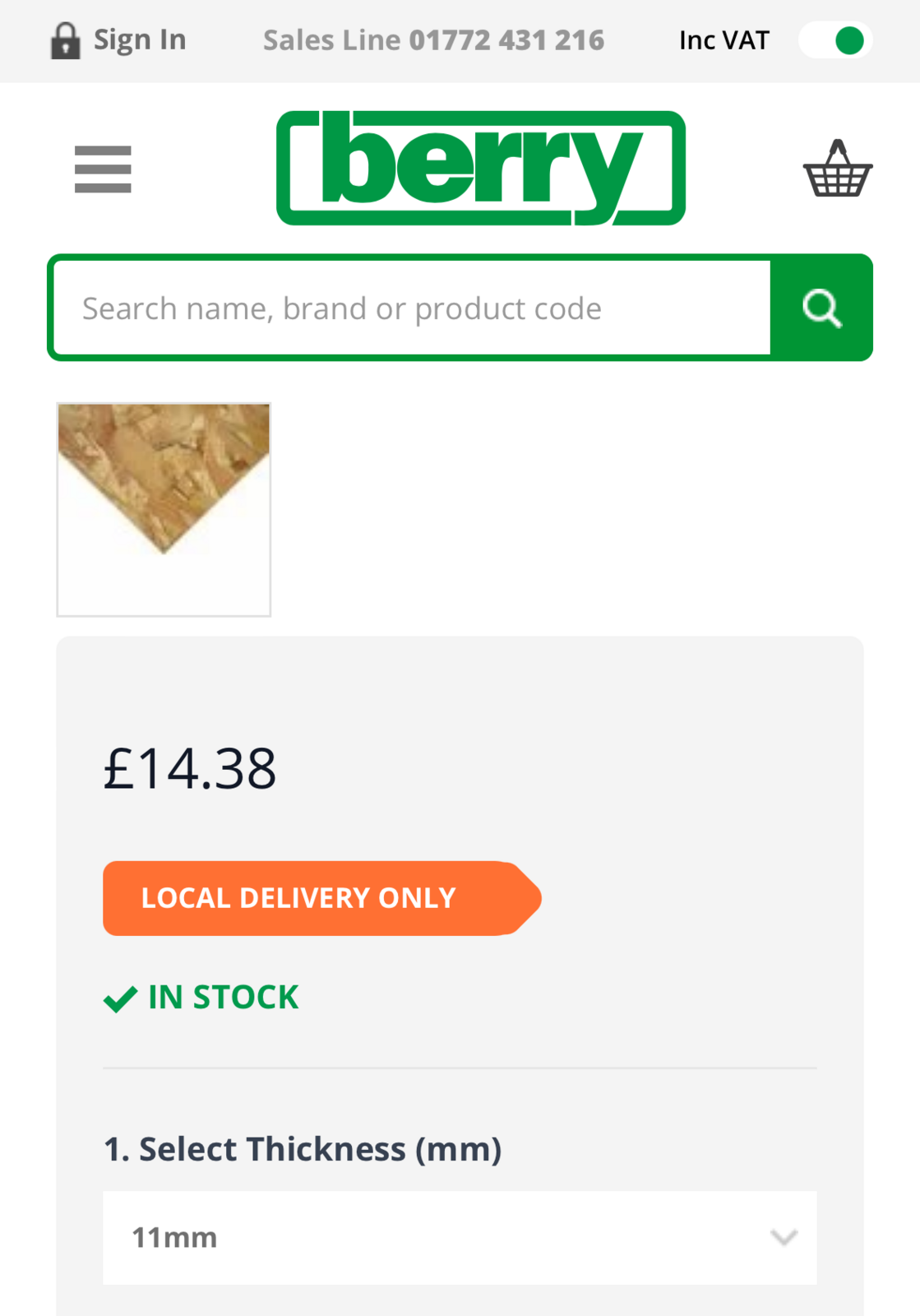Toggle the Inc VAT switch
Screen dimensions: 920x1316
(834, 40)
